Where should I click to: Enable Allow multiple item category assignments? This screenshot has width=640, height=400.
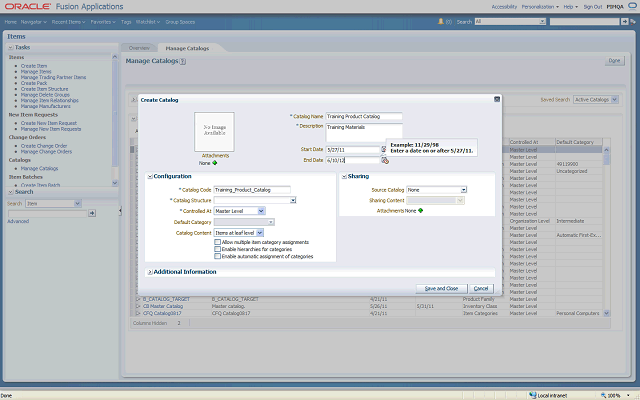click(218, 242)
